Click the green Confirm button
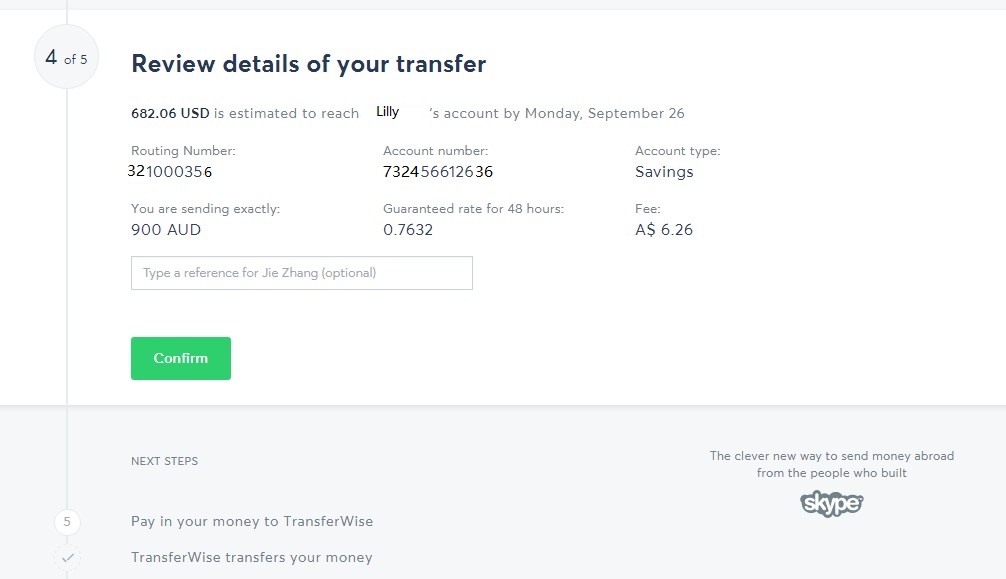The image size is (1006, 579). pos(181,358)
